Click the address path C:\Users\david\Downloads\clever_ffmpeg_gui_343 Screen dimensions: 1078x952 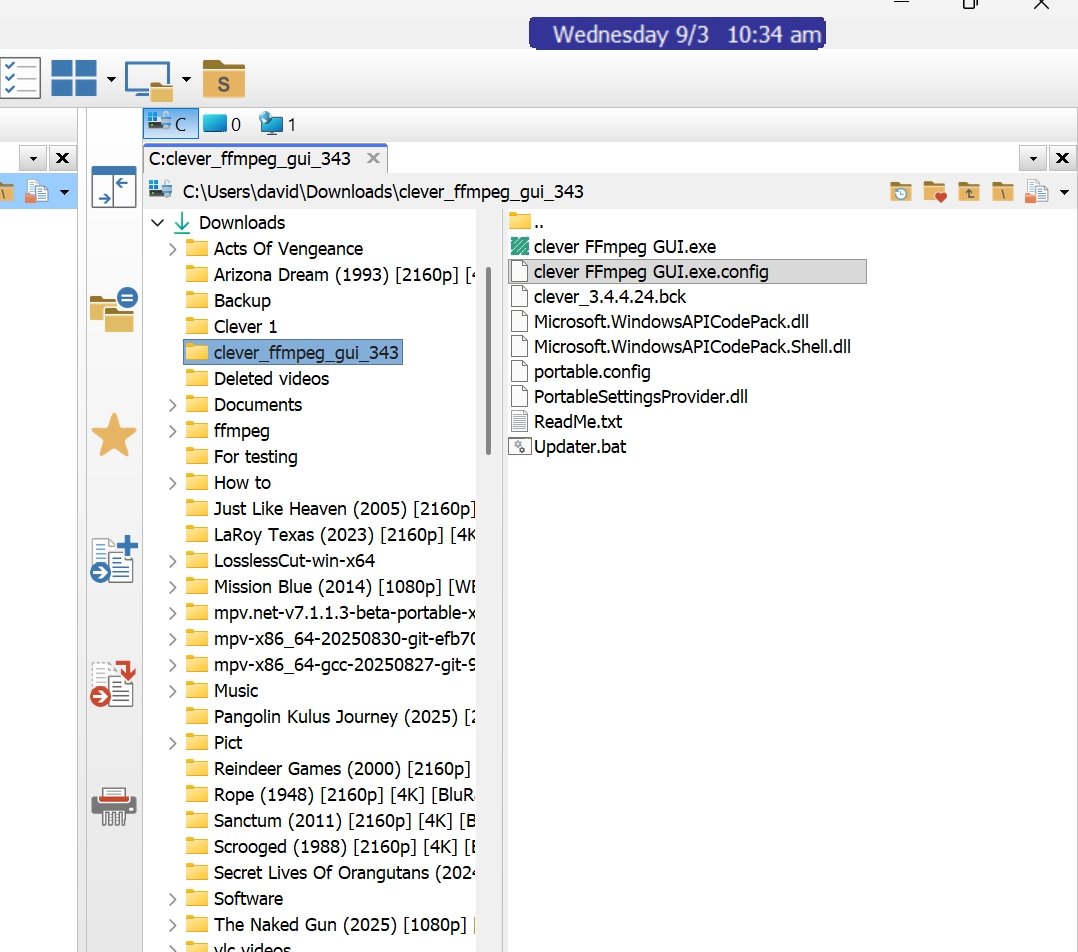click(383, 192)
